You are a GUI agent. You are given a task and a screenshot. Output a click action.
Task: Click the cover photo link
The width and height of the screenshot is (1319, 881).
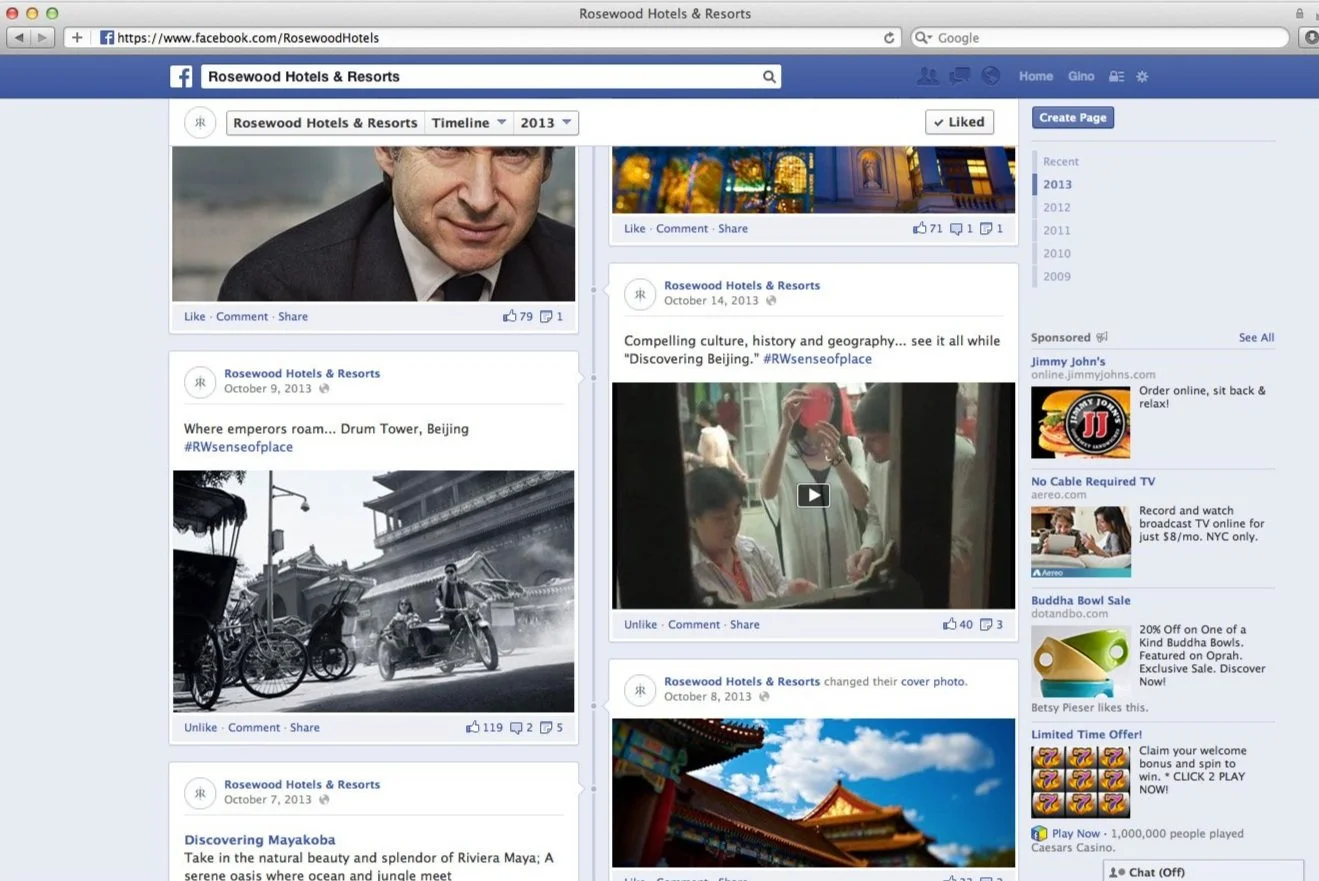pyautogui.click(x=933, y=681)
